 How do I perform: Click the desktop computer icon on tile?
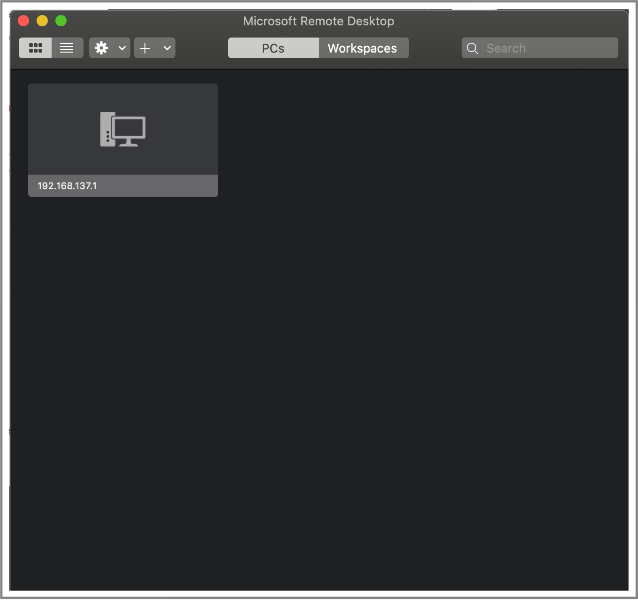122,129
